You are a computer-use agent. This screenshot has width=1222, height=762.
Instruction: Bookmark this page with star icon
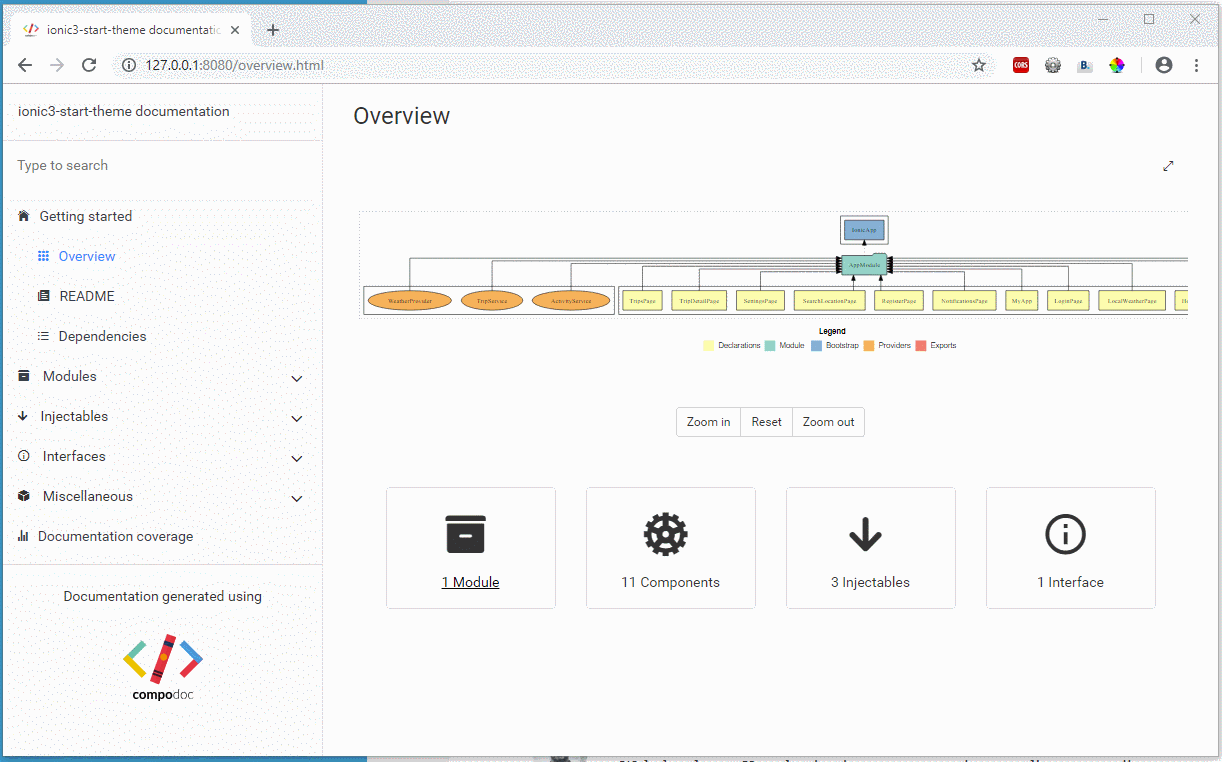click(979, 65)
